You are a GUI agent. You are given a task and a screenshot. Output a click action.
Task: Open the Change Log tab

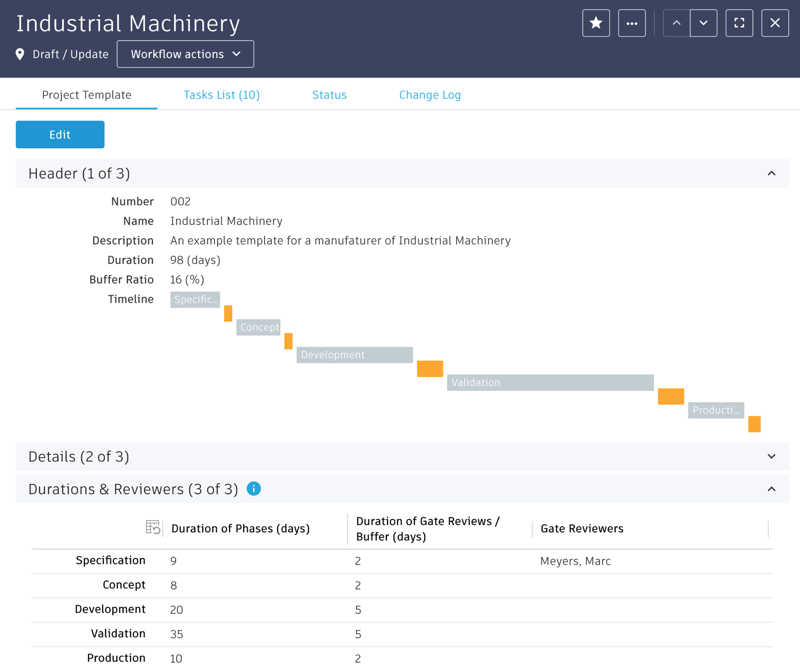click(430, 95)
